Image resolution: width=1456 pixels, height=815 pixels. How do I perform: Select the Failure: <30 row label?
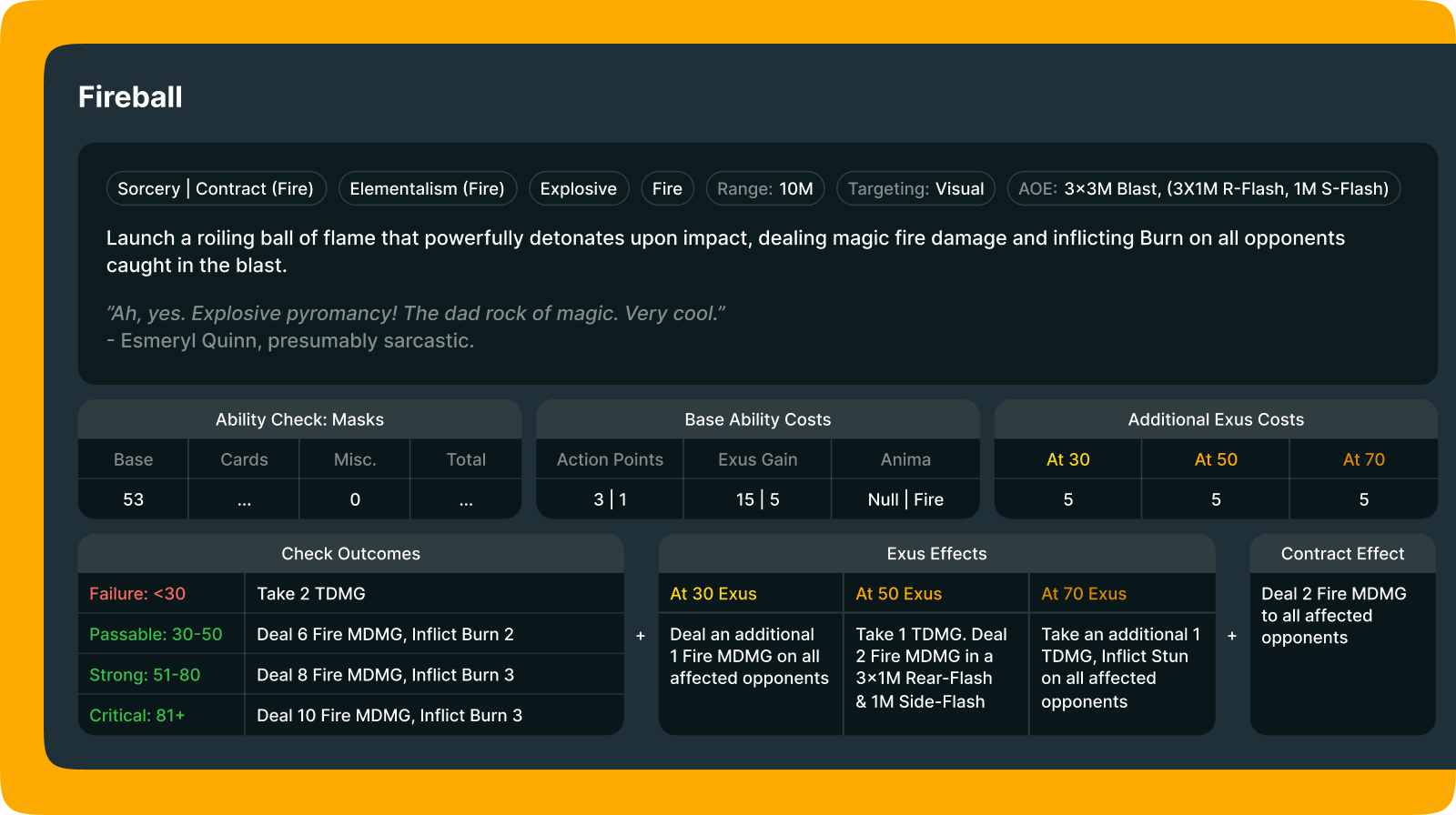point(137,594)
